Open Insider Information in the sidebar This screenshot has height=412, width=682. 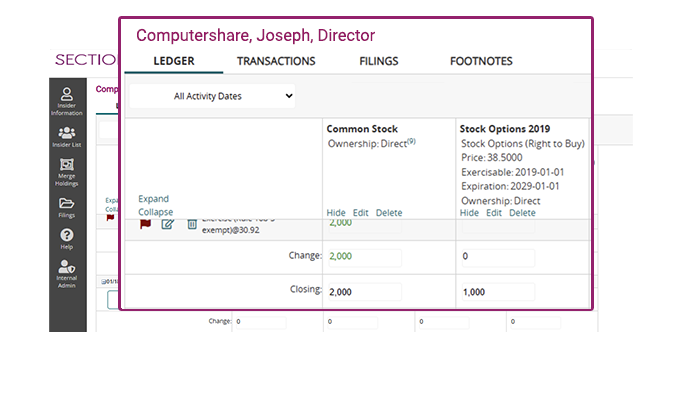coord(67,100)
